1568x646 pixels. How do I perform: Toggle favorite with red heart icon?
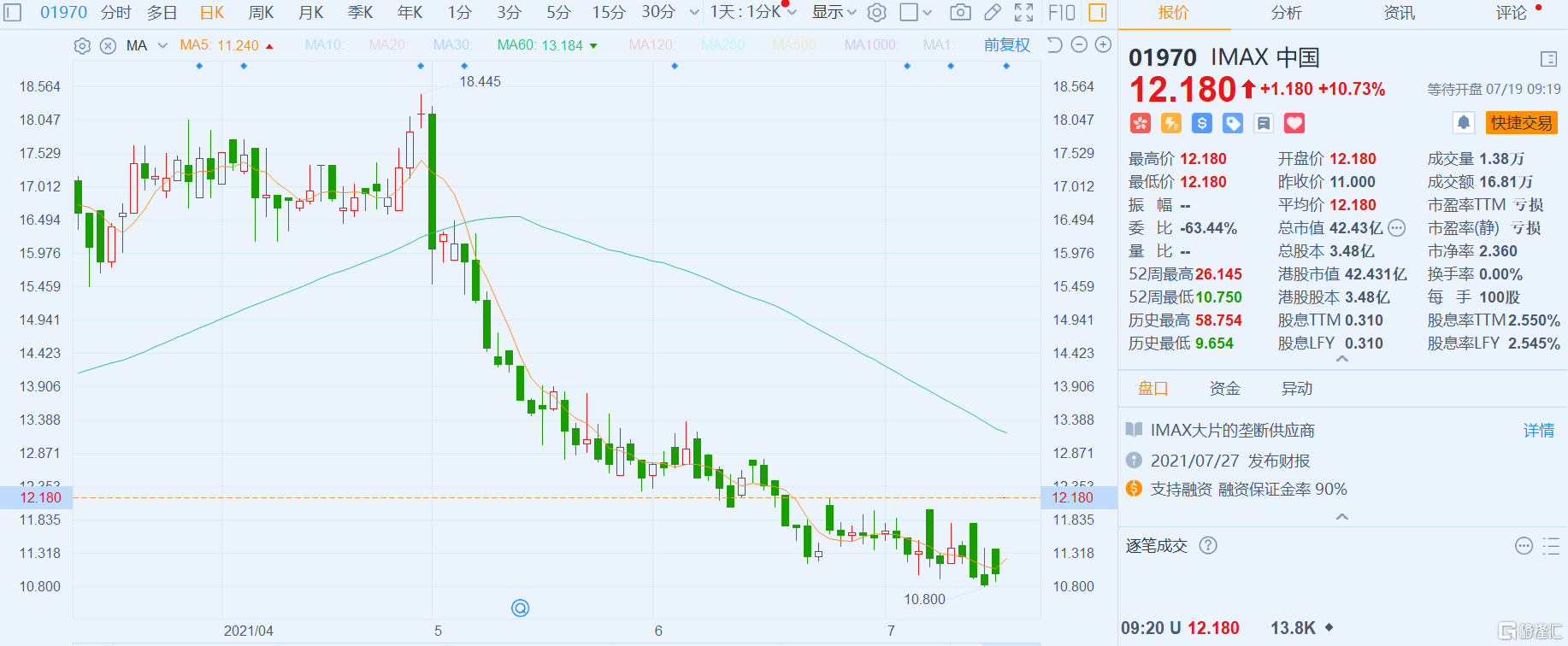pyautogui.click(x=1294, y=123)
